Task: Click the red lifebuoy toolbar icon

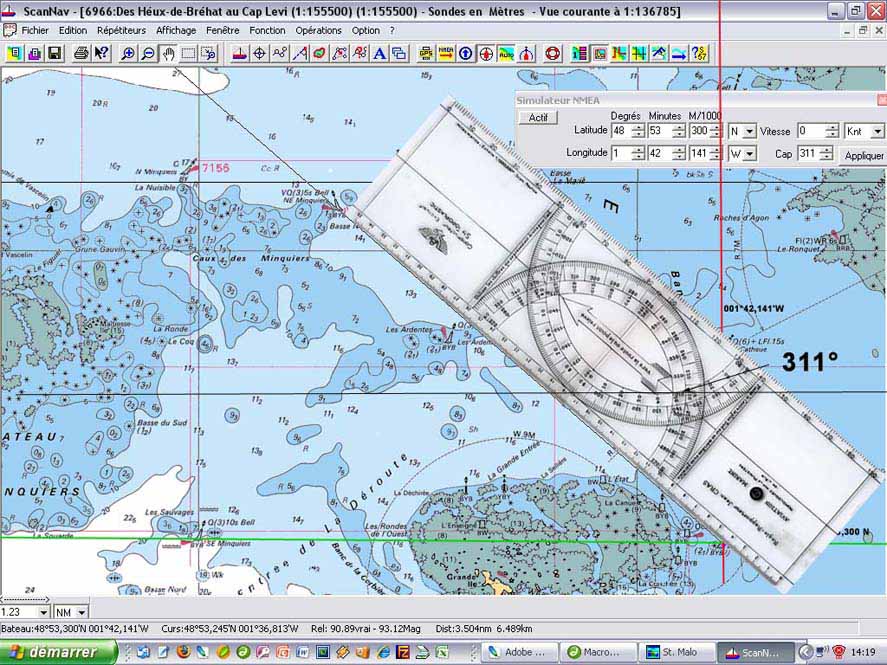Action: click(553, 54)
